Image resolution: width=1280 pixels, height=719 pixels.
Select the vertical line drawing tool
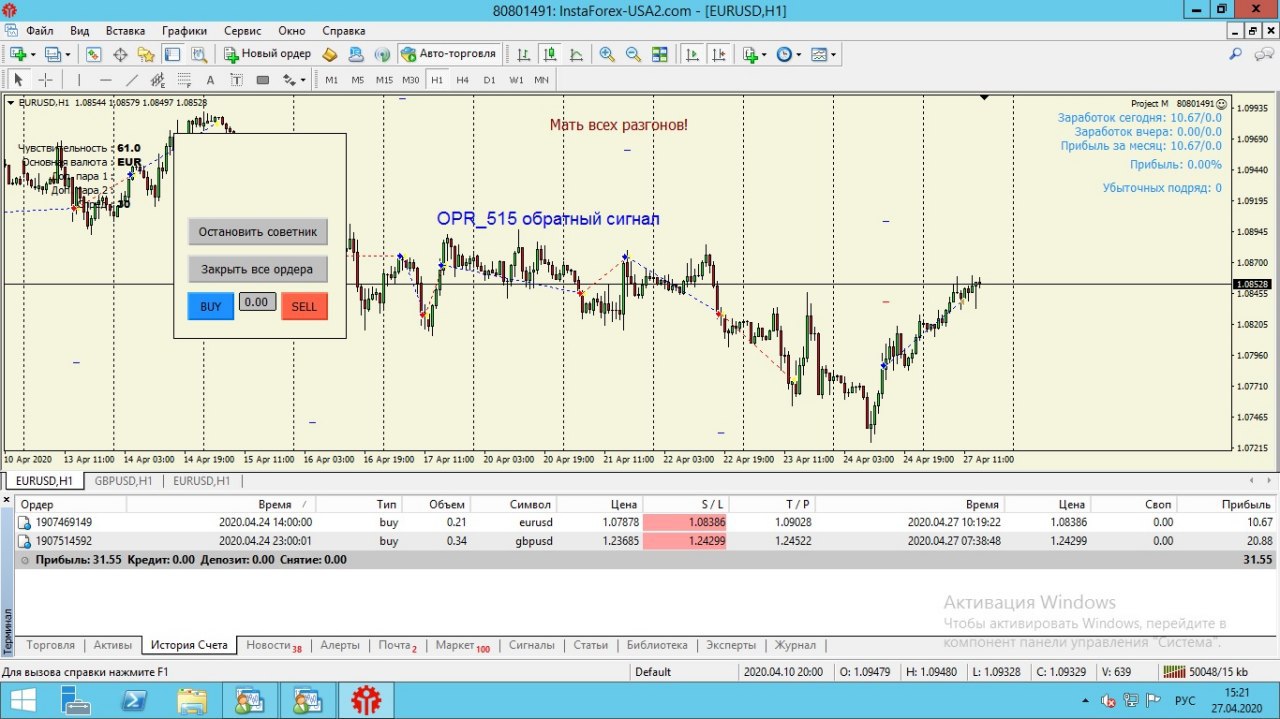78,80
